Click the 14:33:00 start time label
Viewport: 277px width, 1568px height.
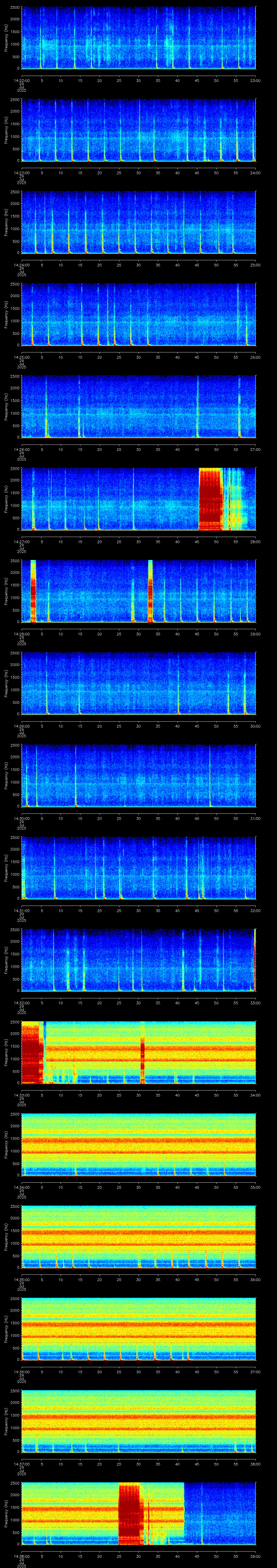[21, 1095]
